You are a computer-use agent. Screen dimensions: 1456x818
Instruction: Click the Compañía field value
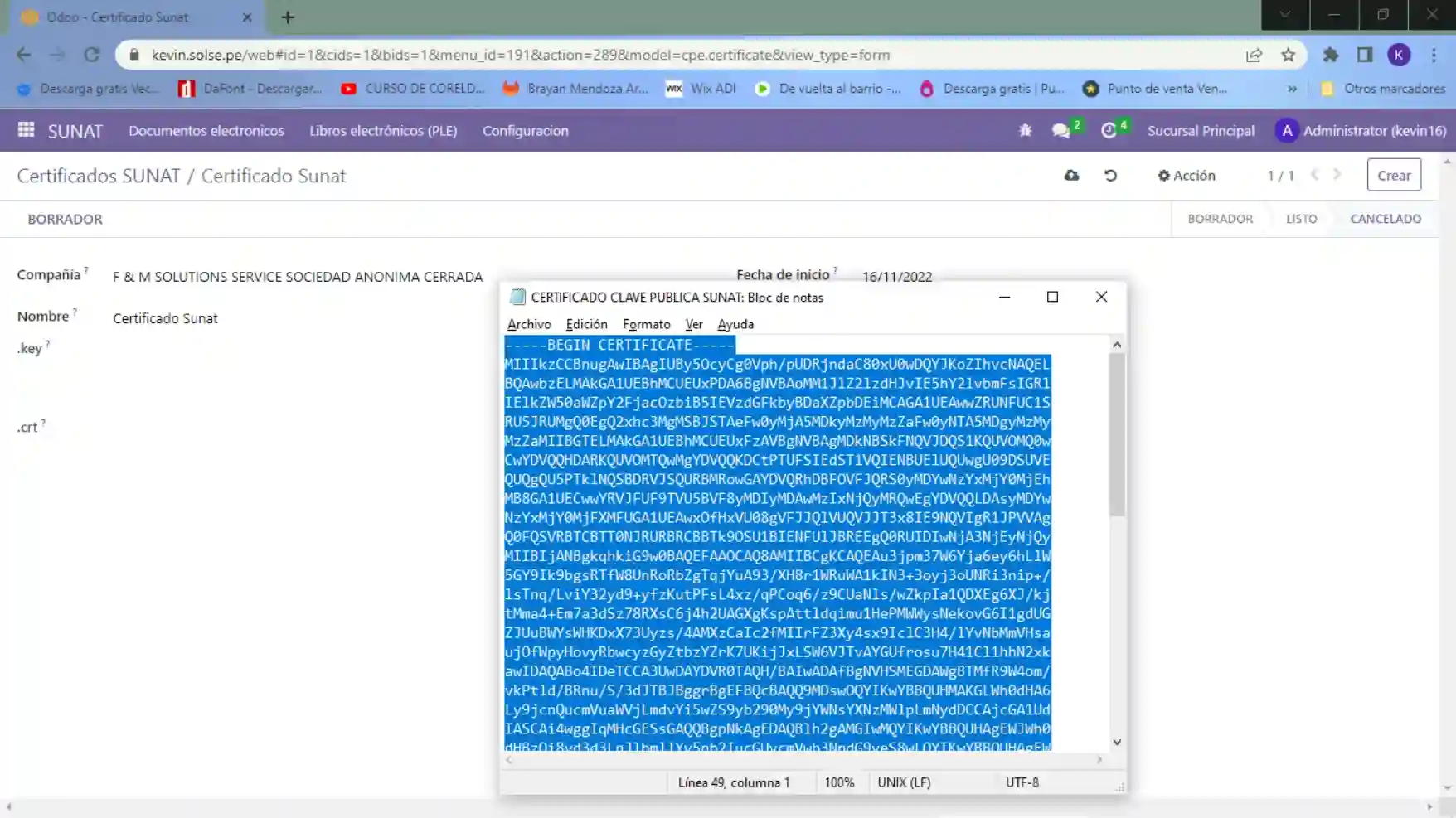click(298, 277)
